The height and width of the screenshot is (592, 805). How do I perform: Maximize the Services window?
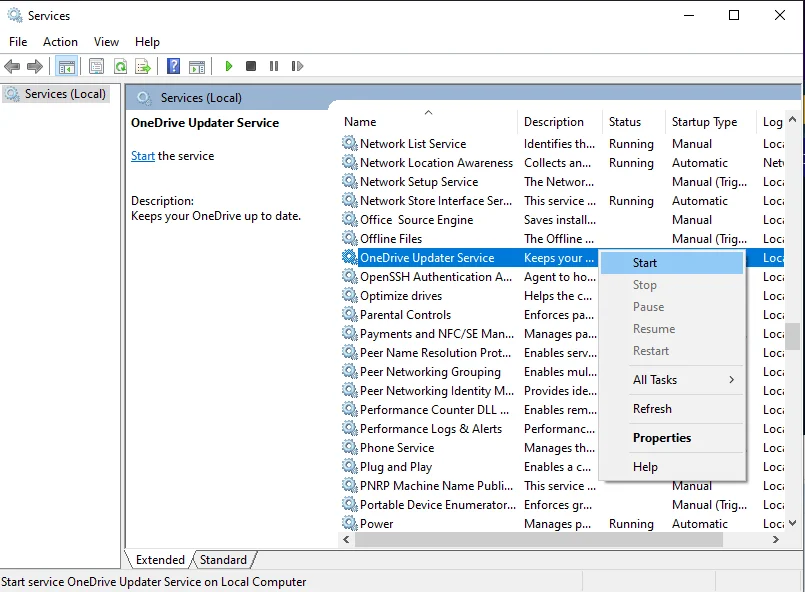(x=734, y=15)
